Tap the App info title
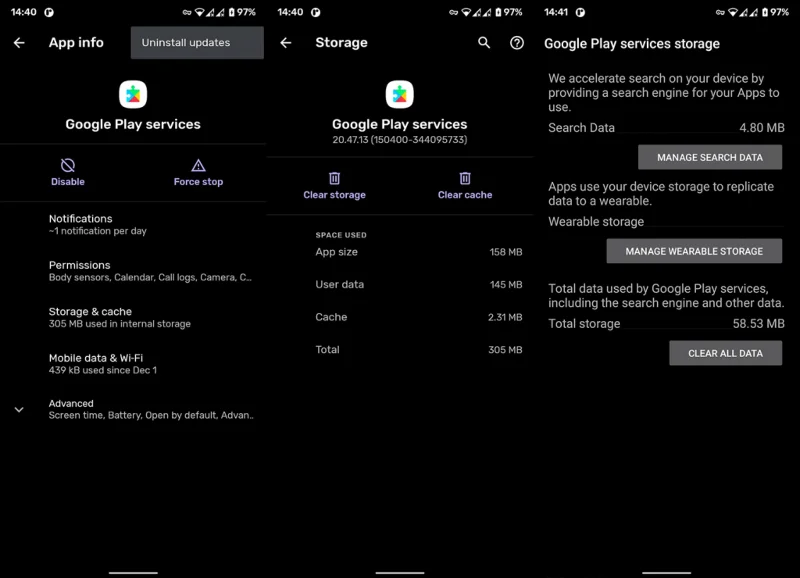 [x=76, y=43]
